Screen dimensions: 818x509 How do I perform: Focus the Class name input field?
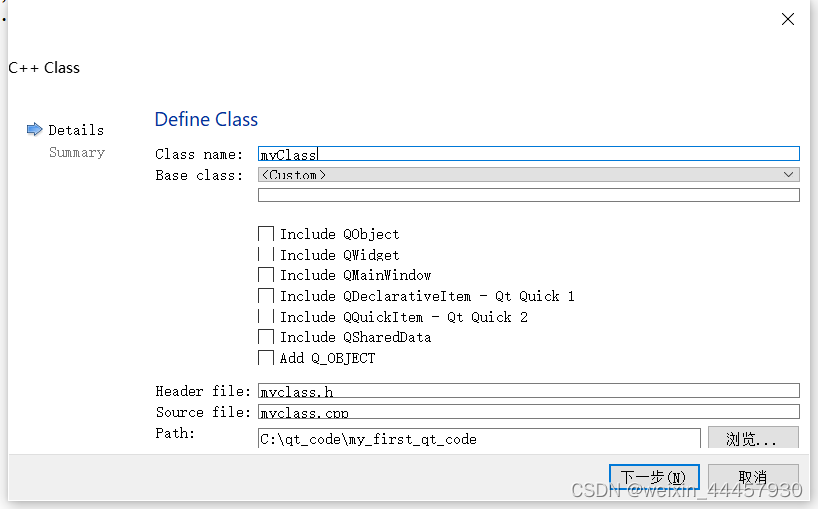[x=528, y=154]
